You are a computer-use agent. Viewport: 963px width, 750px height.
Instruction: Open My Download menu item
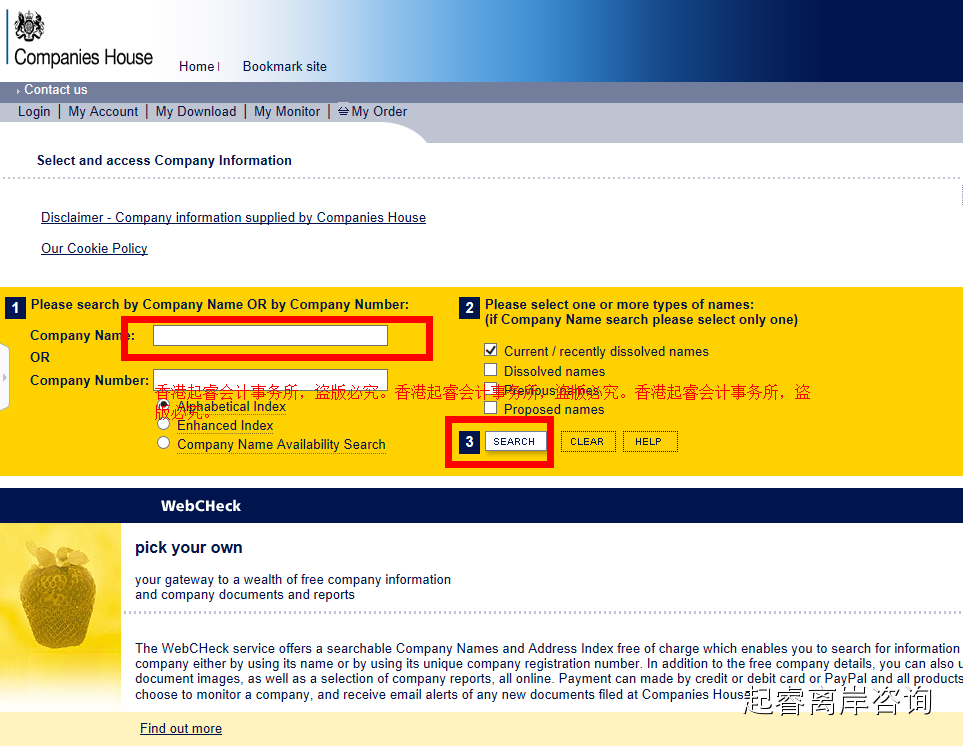point(196,112)
